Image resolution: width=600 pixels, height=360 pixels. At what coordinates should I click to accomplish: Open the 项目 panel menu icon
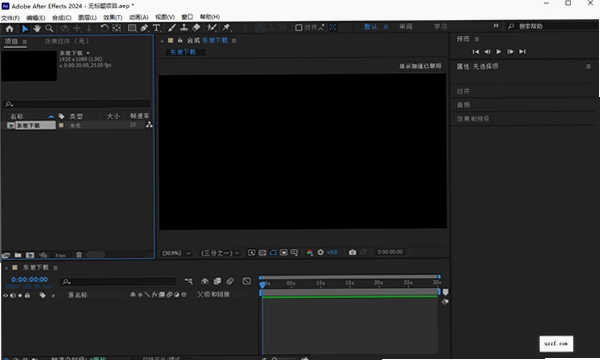click(24, 42)
